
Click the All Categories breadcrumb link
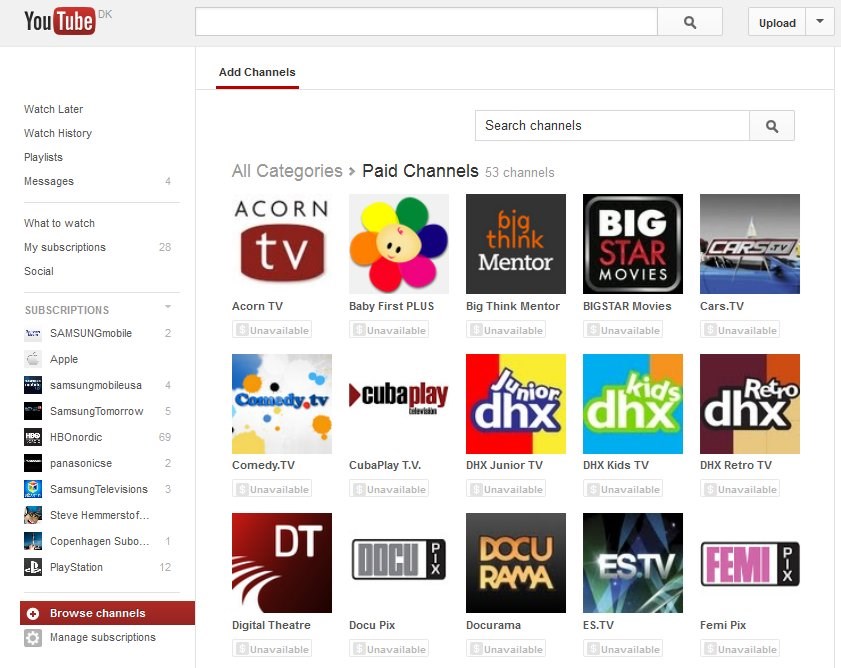(x=287, y=171)
